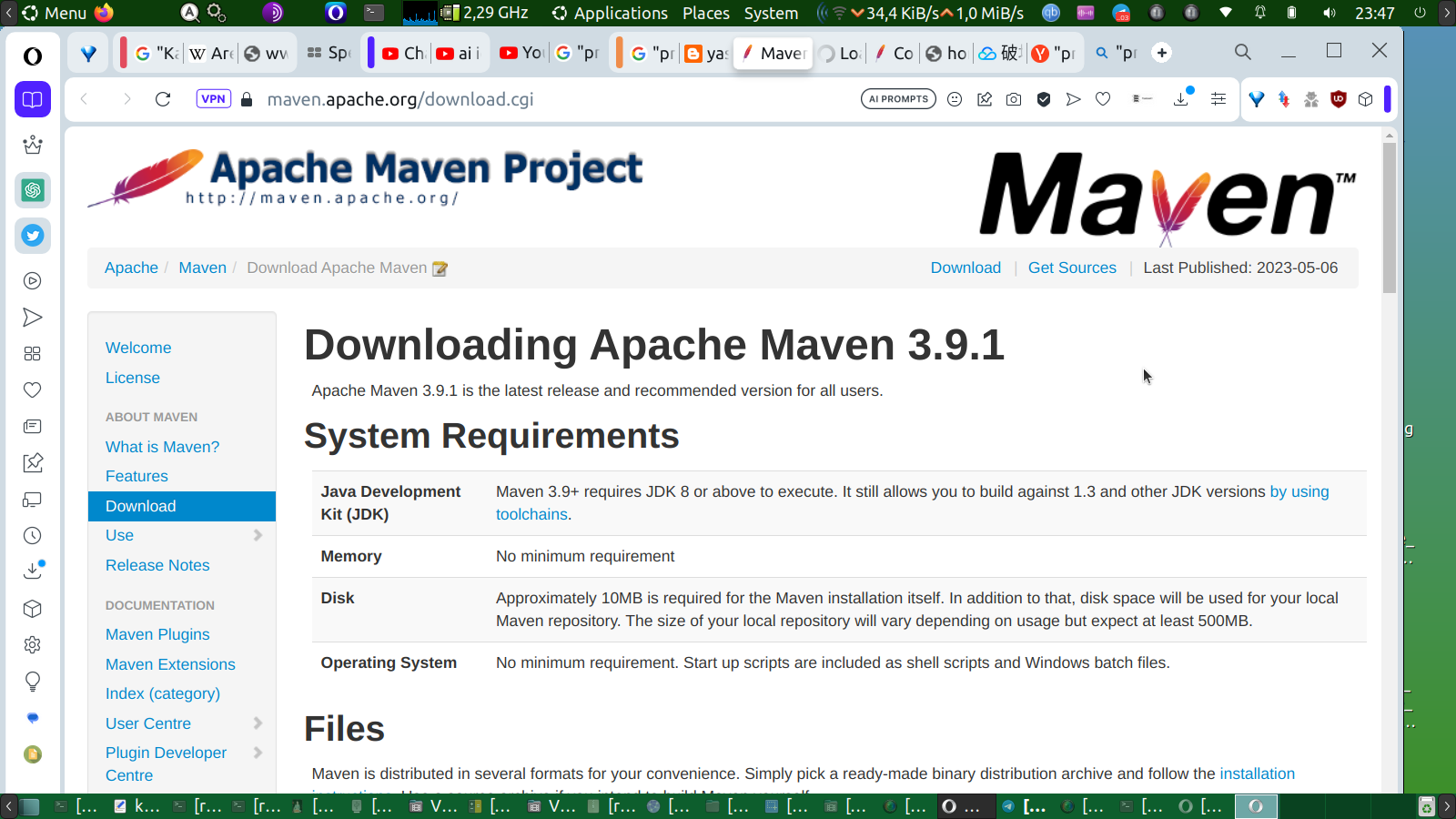
Task: Click the clock showing 23:47
Action: click(1374, 13)
